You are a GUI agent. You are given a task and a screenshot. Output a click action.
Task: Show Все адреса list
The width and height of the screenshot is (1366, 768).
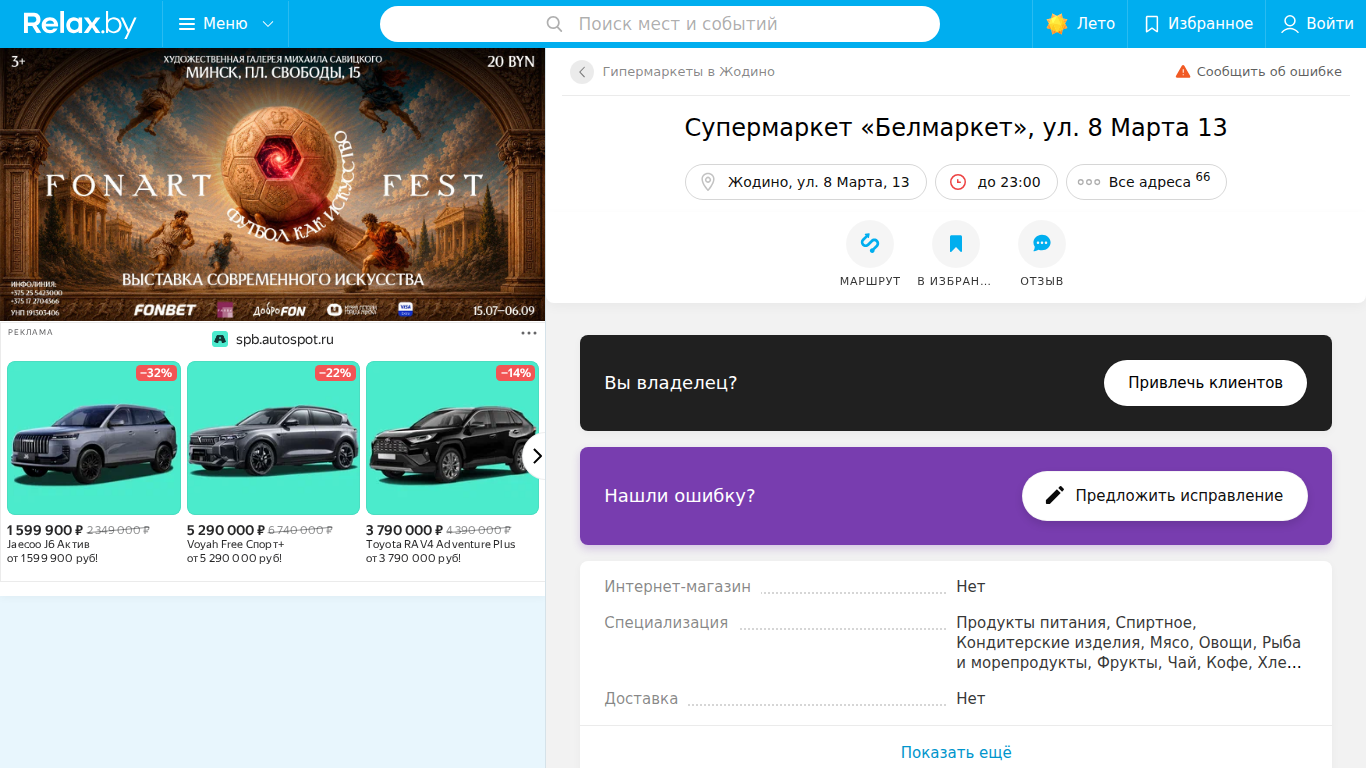point(1146,182)
